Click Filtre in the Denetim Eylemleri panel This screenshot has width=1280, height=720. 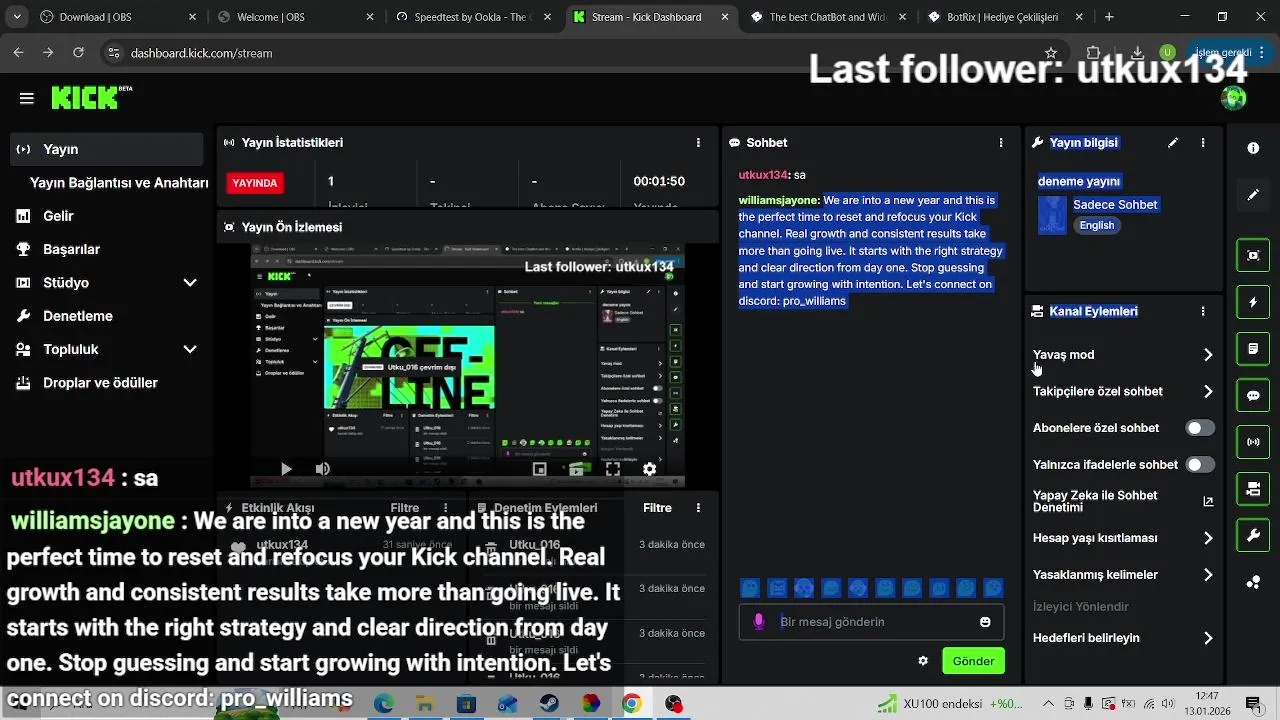pos(657,508)
